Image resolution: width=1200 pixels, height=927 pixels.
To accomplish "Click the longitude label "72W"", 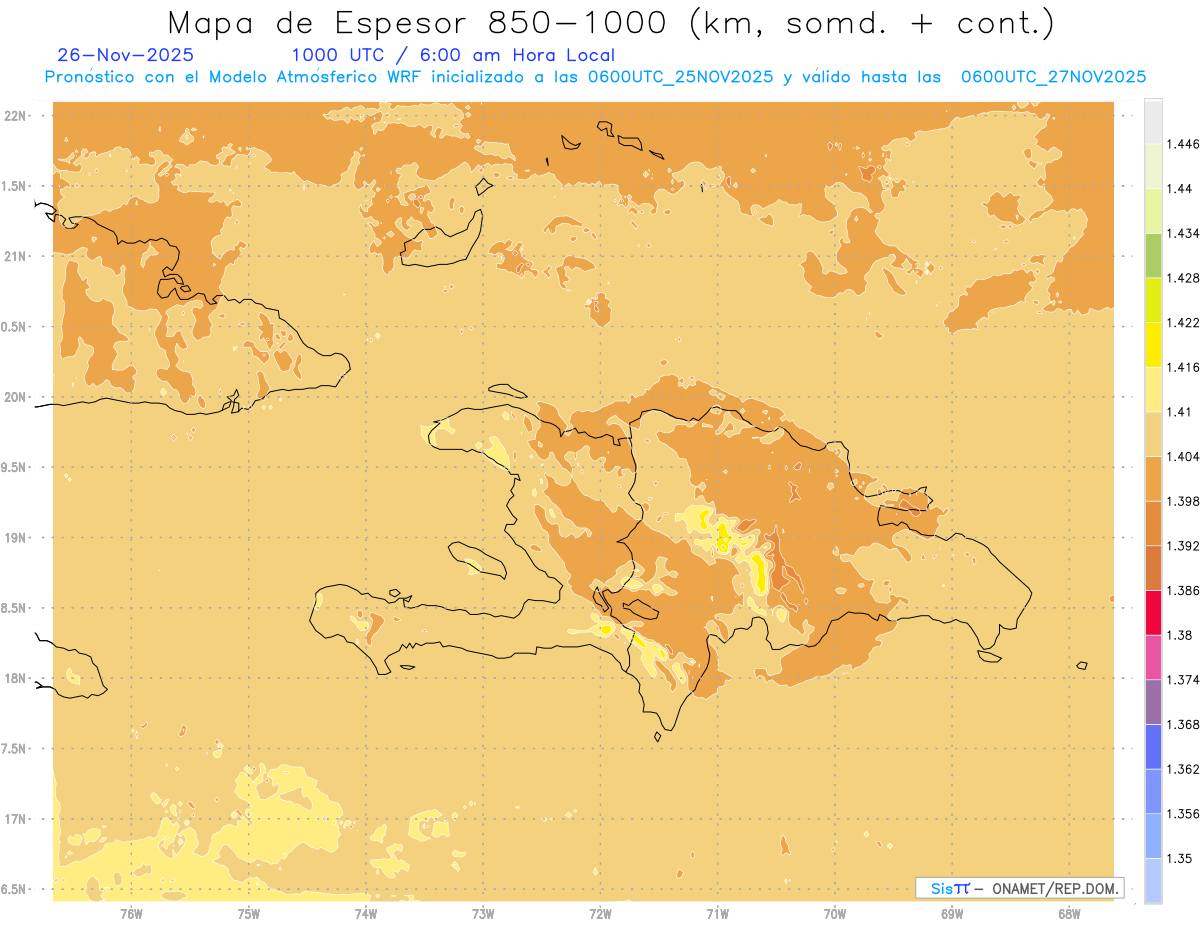I will point(600,914).
